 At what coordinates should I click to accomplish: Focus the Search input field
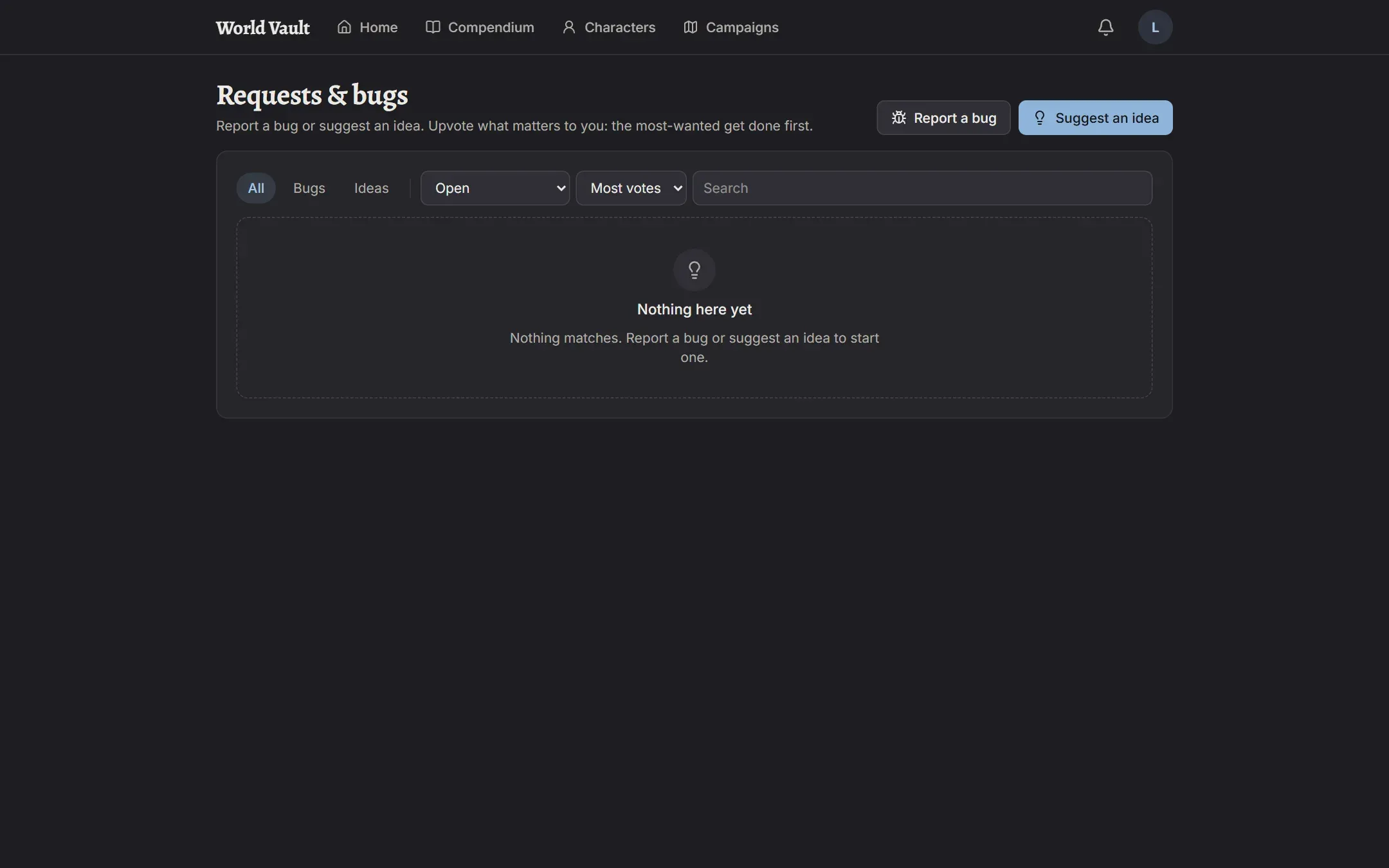[922, 188]
